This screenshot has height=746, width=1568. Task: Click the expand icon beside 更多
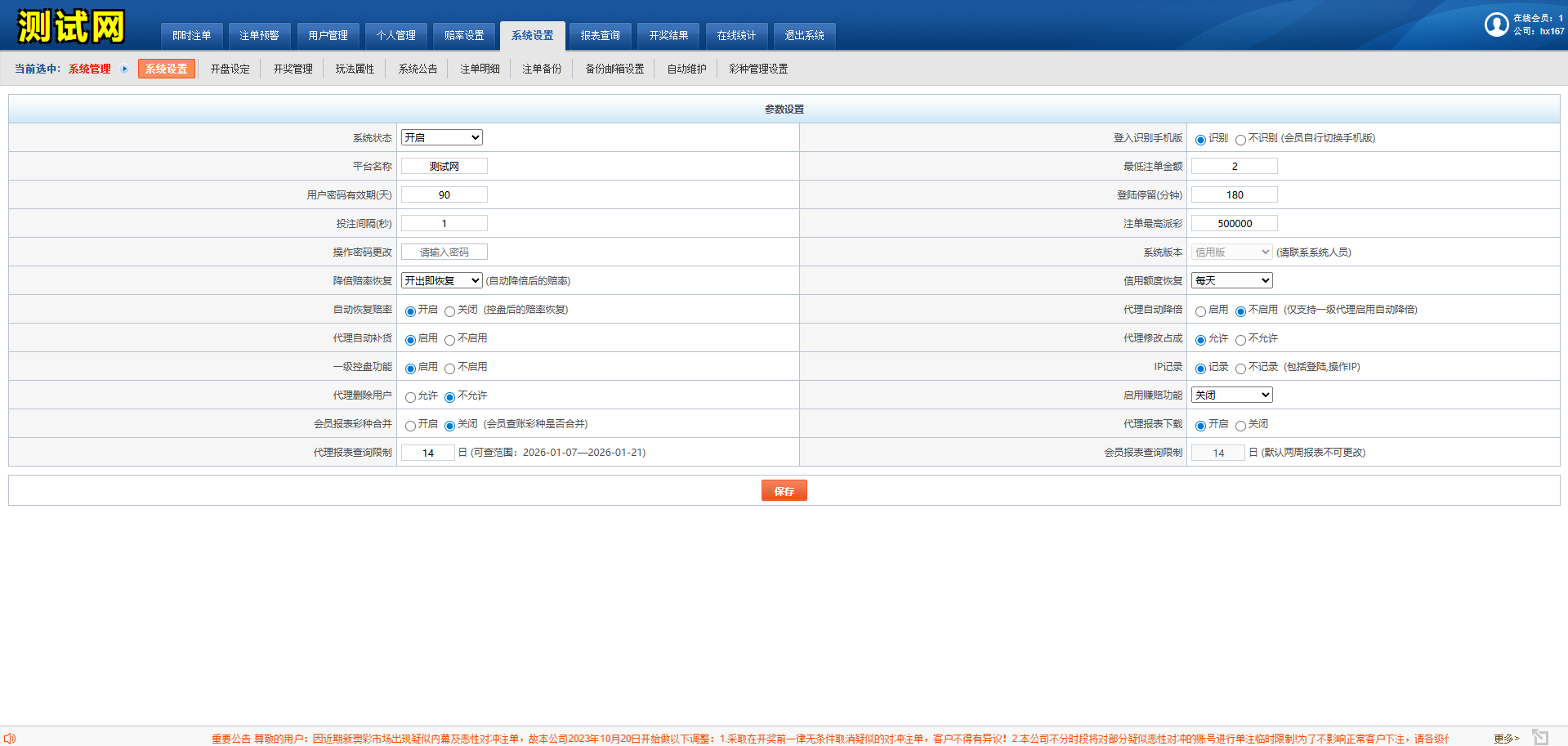click(x=1540, y=737)
